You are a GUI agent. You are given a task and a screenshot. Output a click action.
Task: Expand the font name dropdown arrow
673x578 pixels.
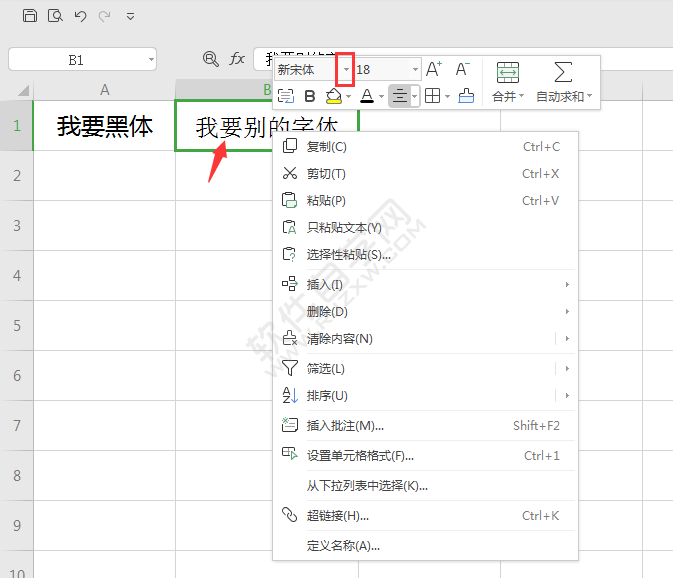(x=346, y=70)
